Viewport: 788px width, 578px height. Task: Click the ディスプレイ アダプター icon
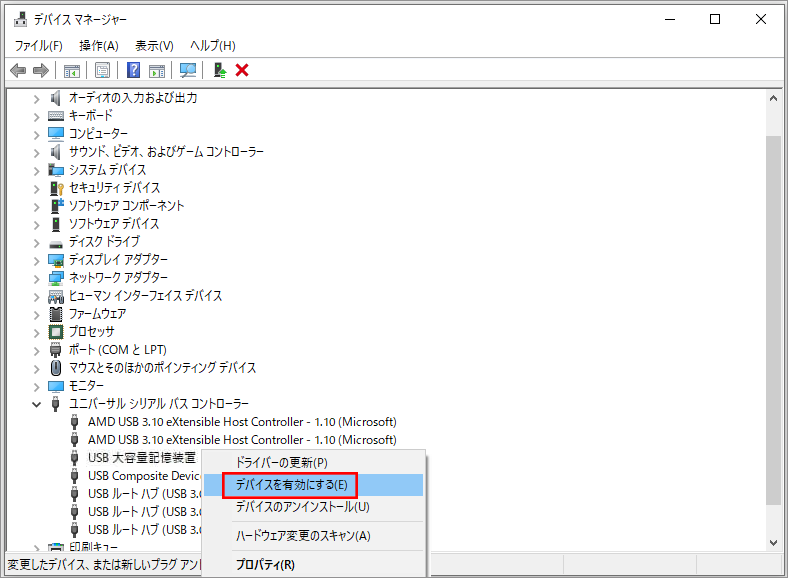pyautogui.click(x=56, y=260)
